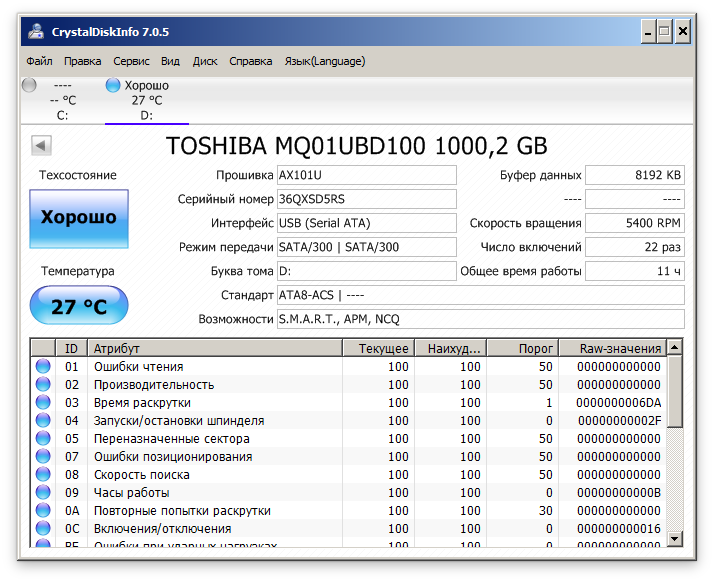Select the Повторные попытки раскрутки row
Viewport: 714px width, 582px height.
coord(348,511)
